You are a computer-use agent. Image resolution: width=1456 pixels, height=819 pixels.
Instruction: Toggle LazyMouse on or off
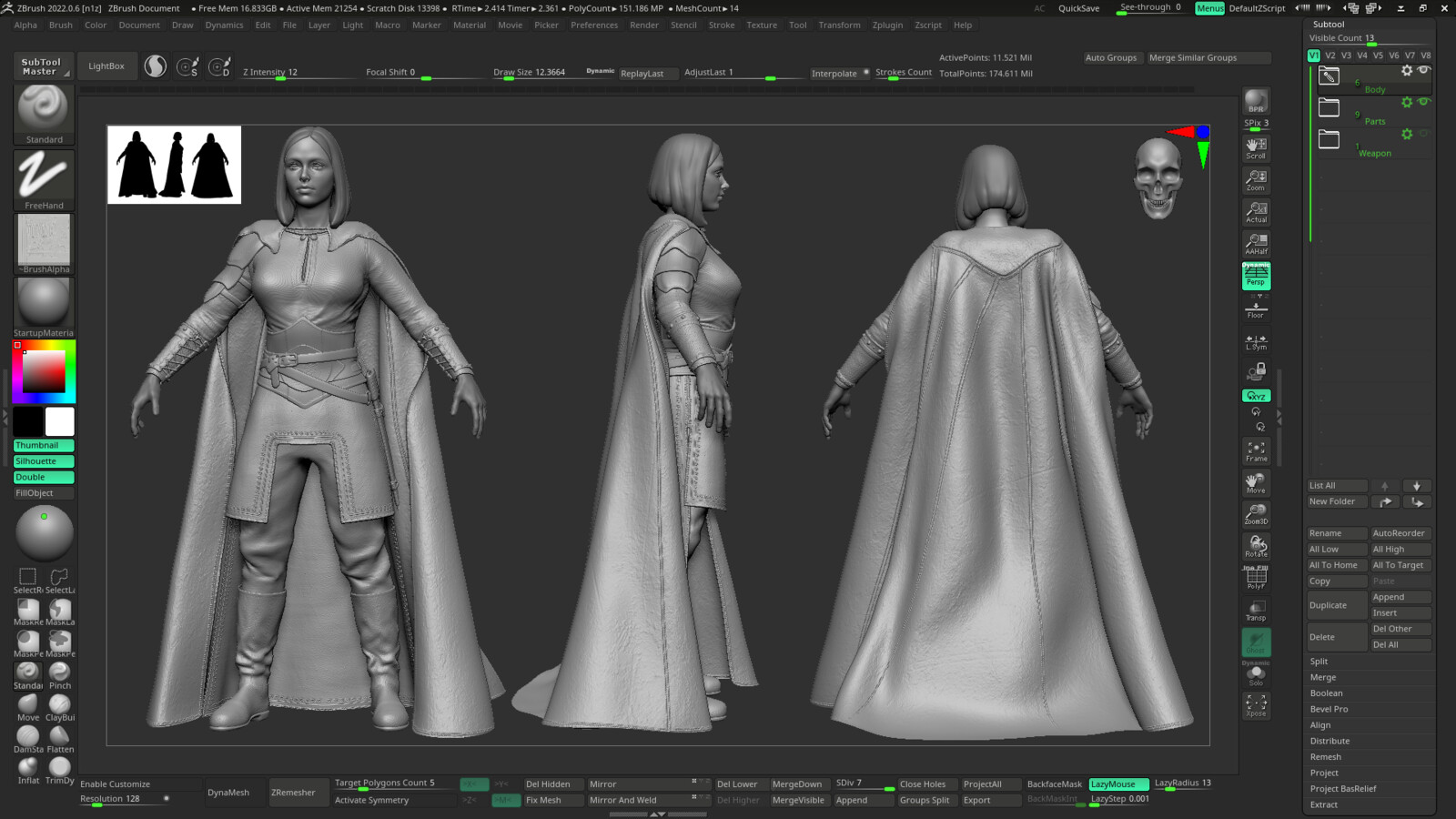coord(1118,784)
